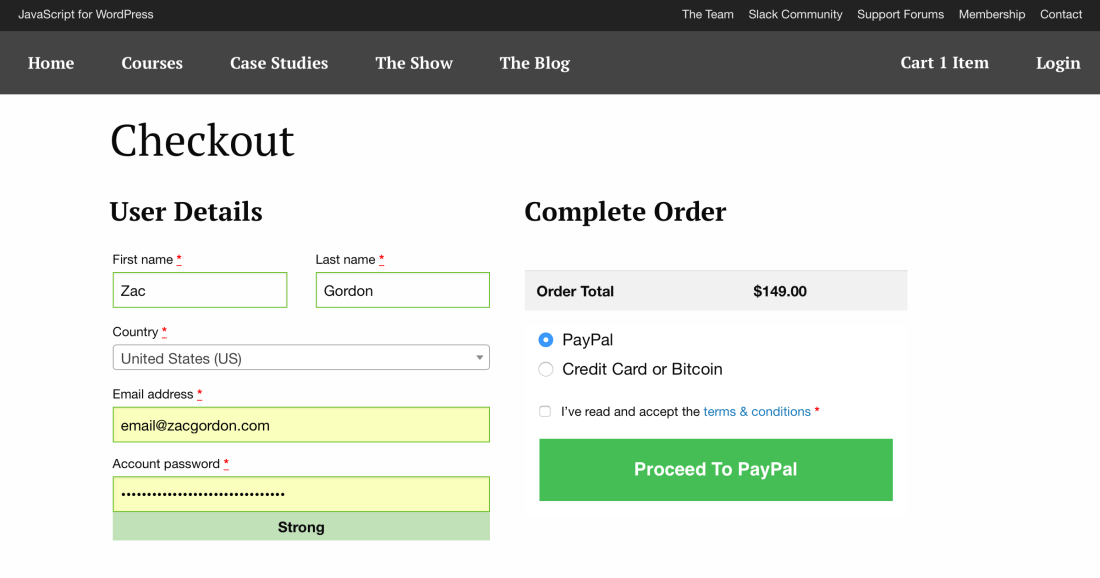This screenshot has width=1100, height=578.
Task: Accept the terms & conditions checkbox
Action: [545, 411]
